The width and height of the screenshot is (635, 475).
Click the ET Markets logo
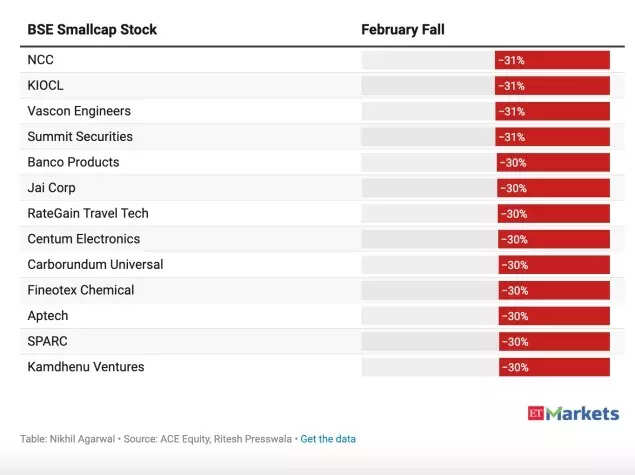tap(573, 413)
